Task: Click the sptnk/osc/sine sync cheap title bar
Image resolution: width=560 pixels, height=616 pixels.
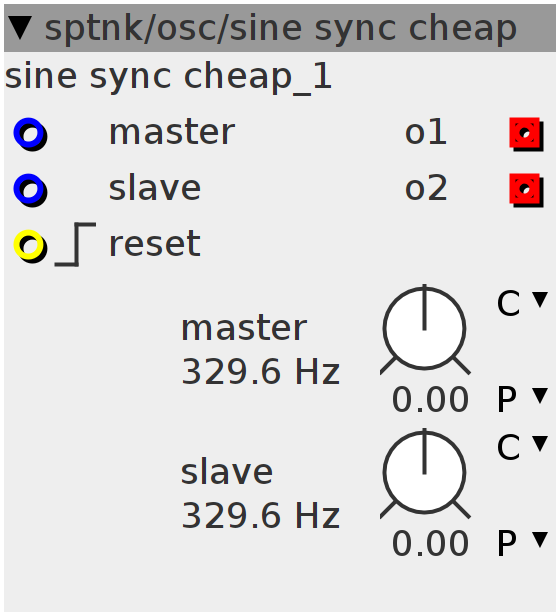Action: pyautogui.click(x=280, y=28)
